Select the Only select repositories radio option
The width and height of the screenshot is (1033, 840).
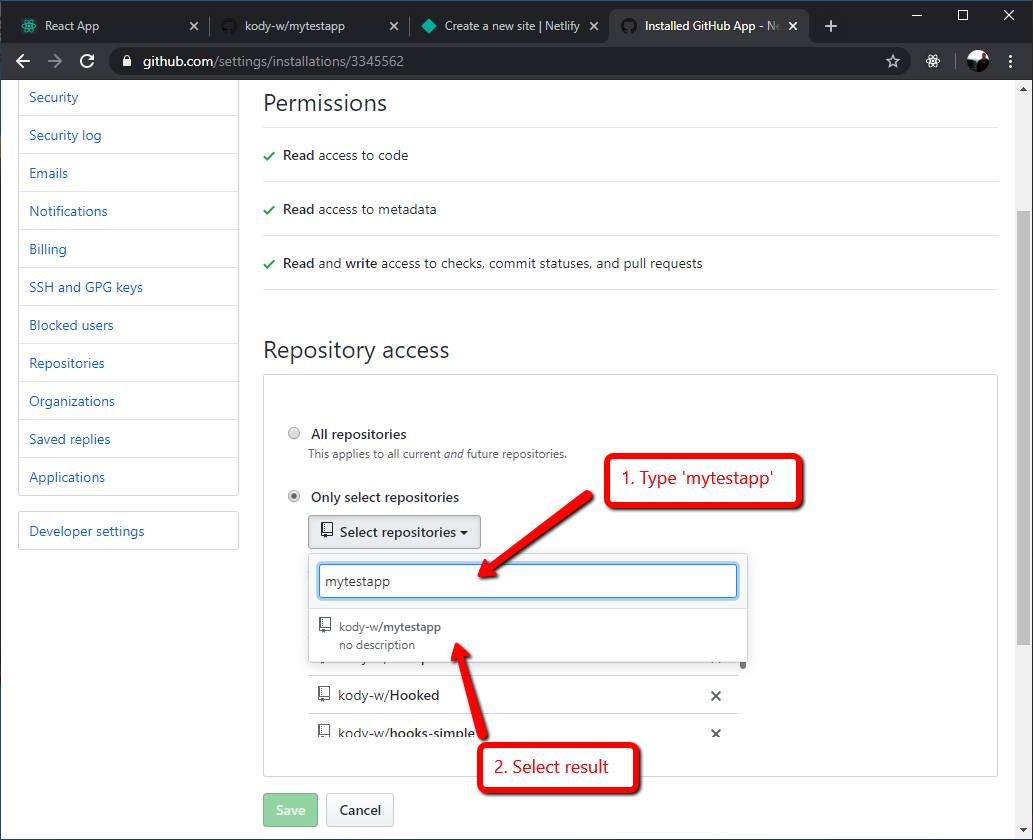tap(294, 496)
